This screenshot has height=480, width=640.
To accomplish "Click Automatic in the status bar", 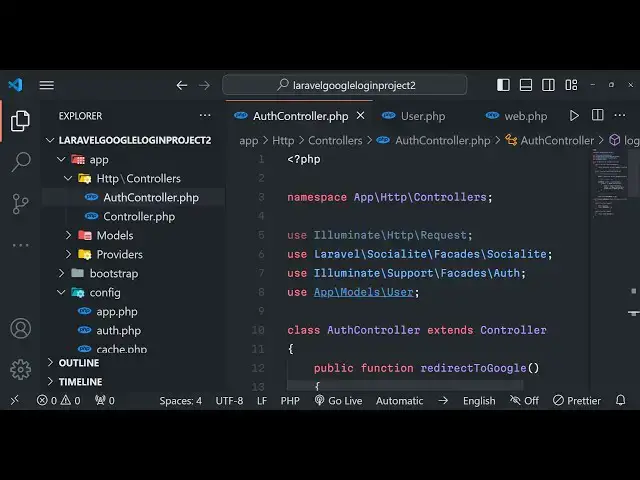I will point(400,401).
